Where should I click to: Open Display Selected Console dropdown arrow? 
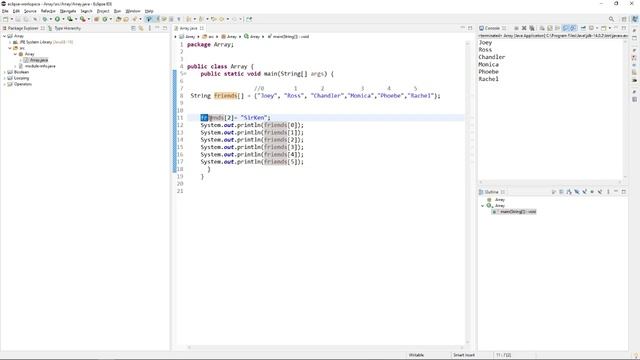597,28
